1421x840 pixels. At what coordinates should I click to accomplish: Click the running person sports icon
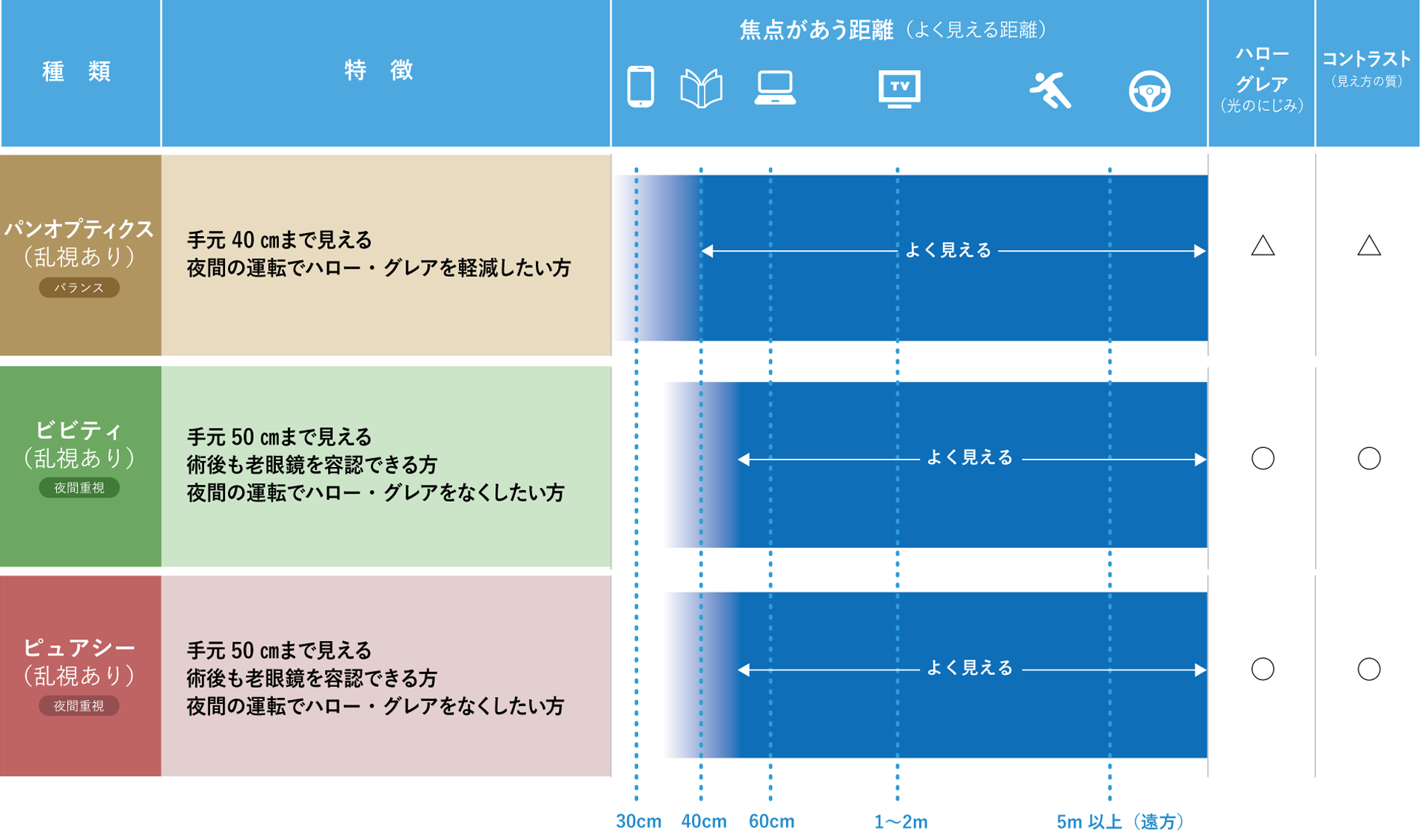click(x=1050, y=90)
